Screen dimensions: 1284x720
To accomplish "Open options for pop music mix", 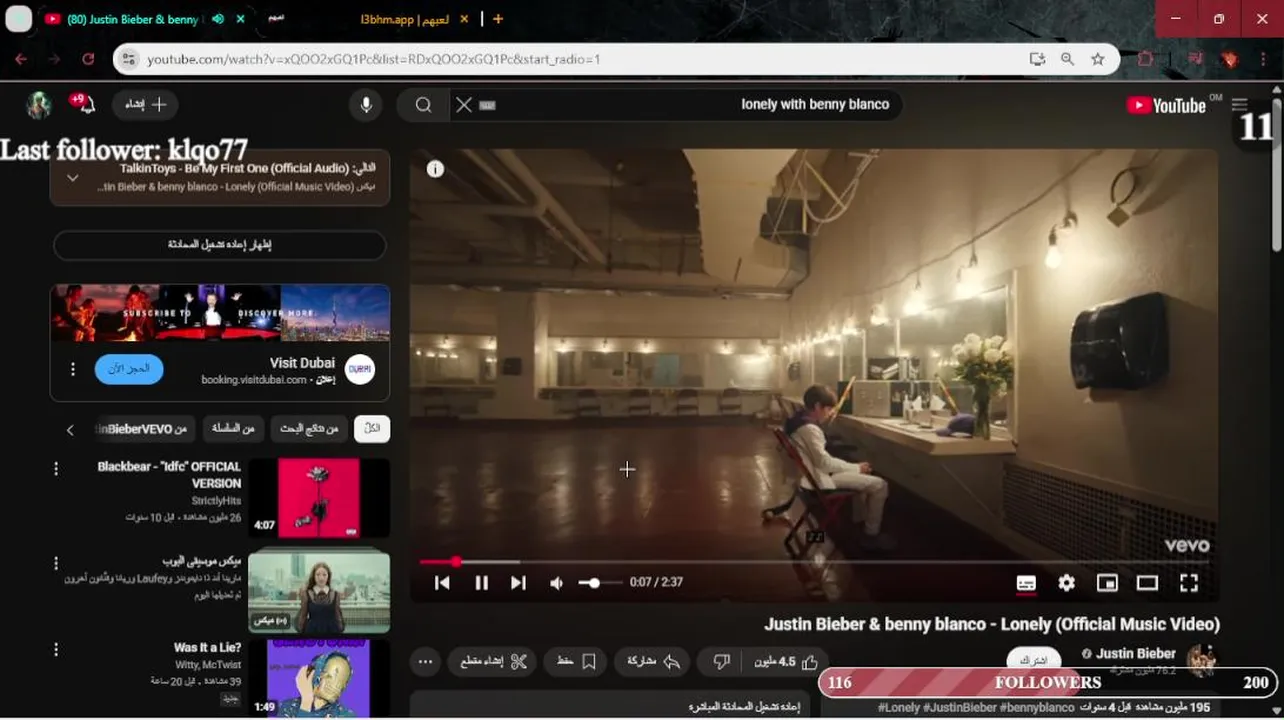I will pos(56,563).
